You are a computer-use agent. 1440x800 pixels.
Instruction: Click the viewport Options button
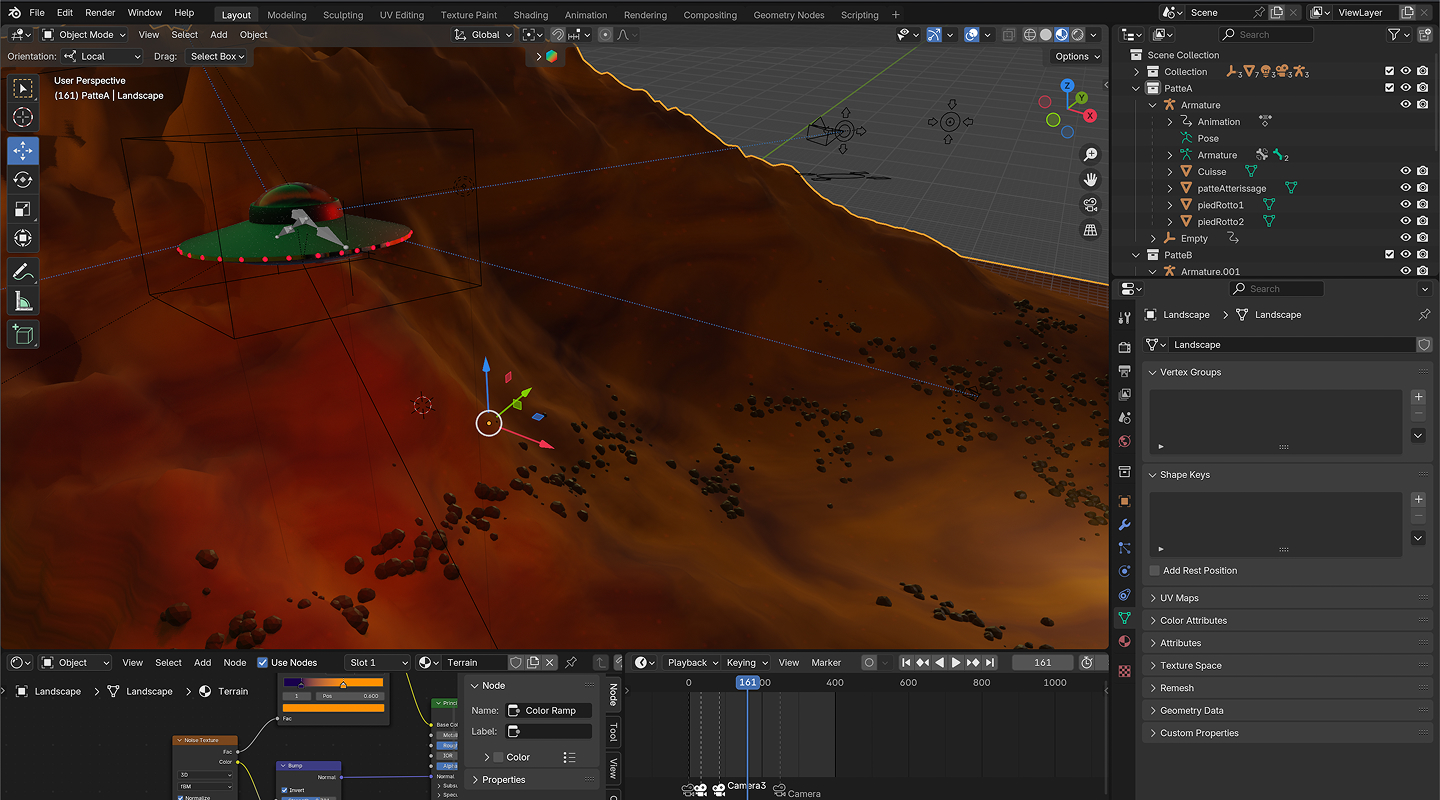pyautogui.click(x=1076, y=57)
